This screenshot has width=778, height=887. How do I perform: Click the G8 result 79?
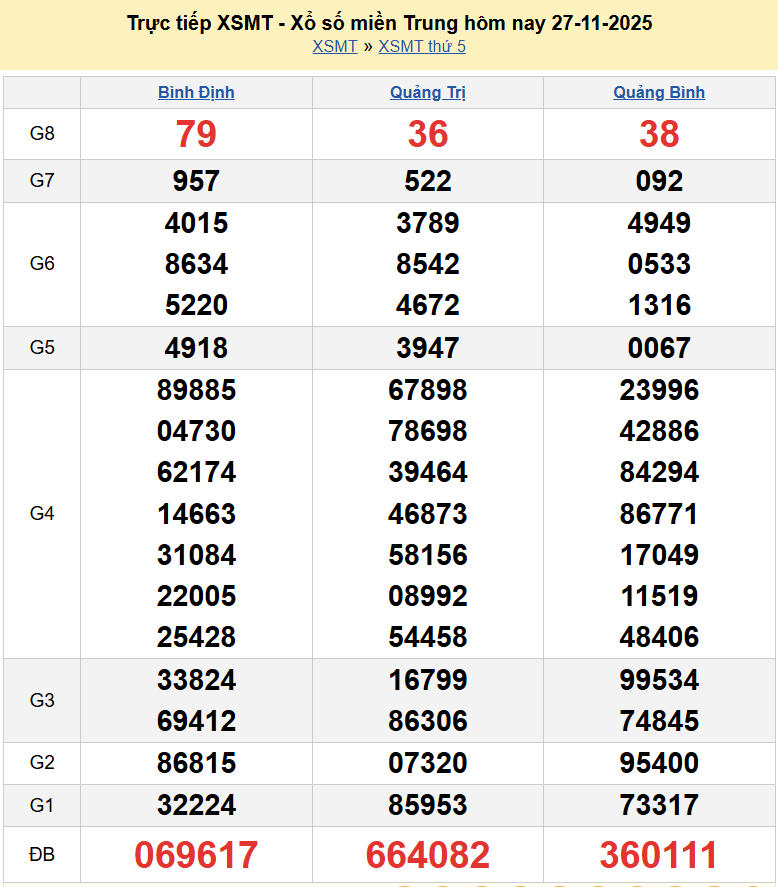point(196,134)
